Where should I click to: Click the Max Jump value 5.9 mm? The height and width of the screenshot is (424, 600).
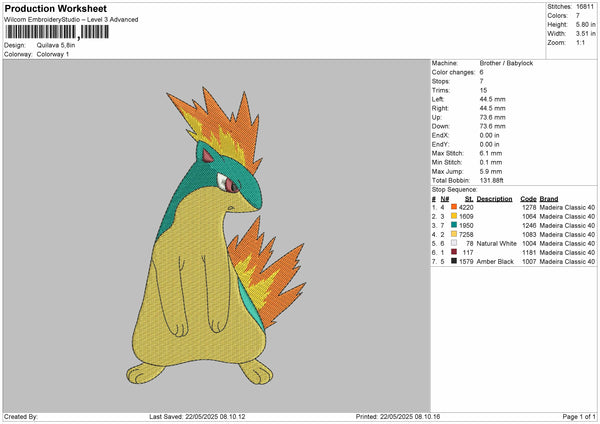point(491,171)
